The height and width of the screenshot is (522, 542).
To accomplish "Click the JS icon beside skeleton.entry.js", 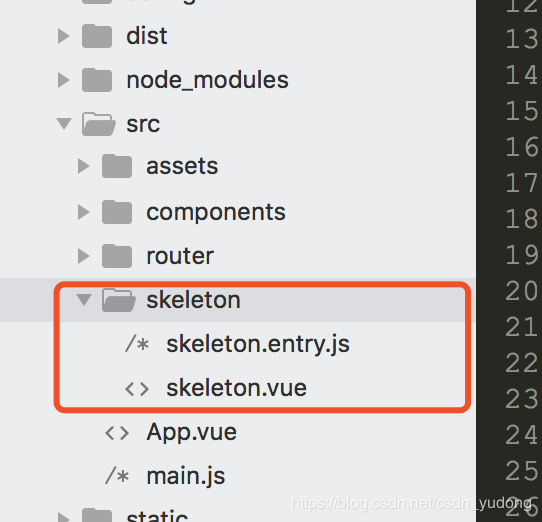I will 137,344.
